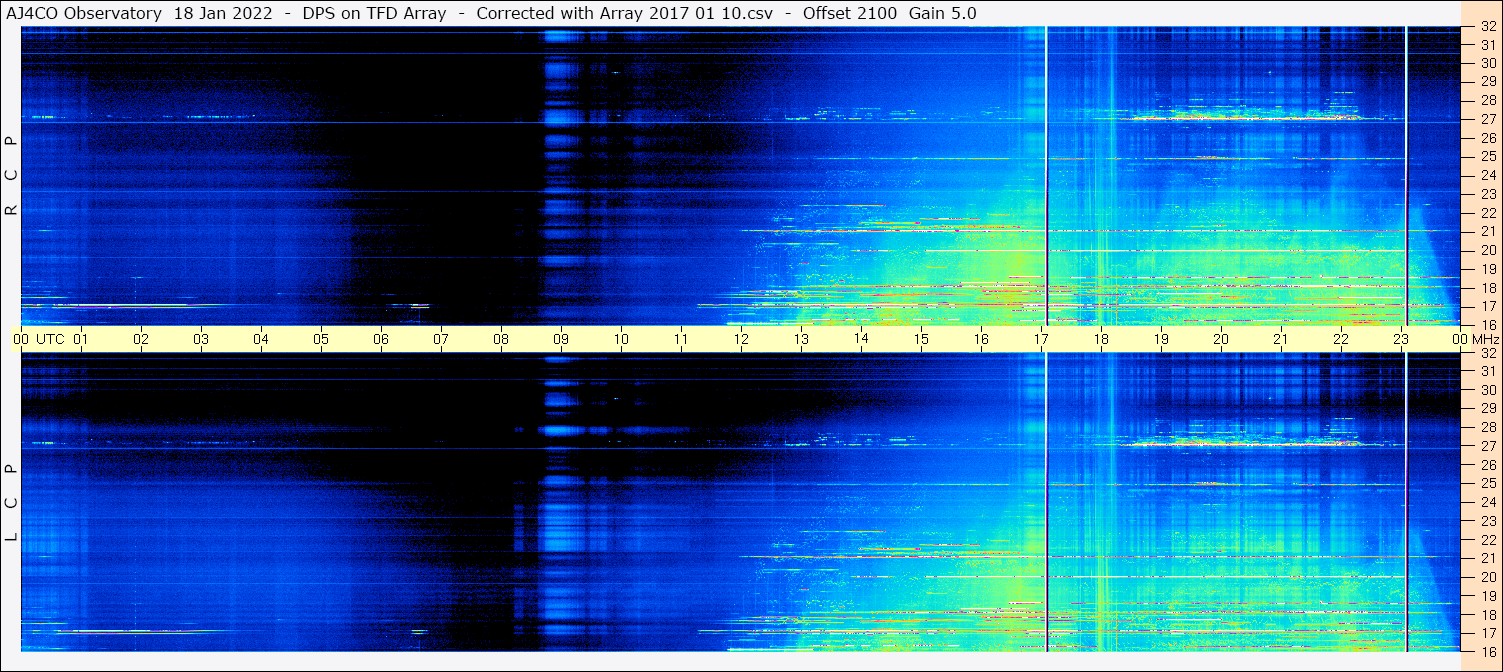Click the 32 MHz label of the RCP panel
Image resolution: width=1503 pixels, height=672 pixels.
[x=1487, y=27]
